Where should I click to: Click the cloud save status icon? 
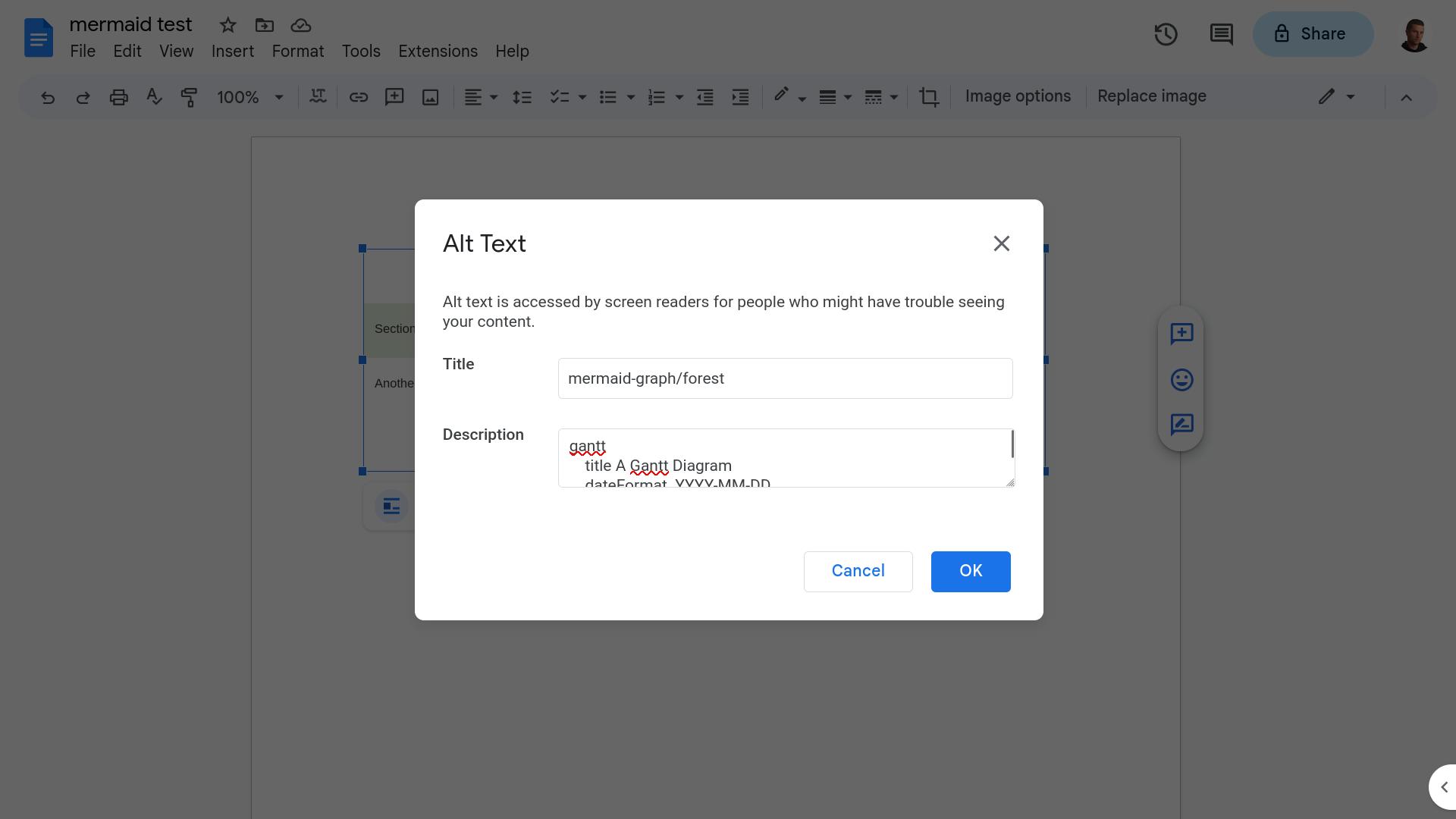point(300,25)
